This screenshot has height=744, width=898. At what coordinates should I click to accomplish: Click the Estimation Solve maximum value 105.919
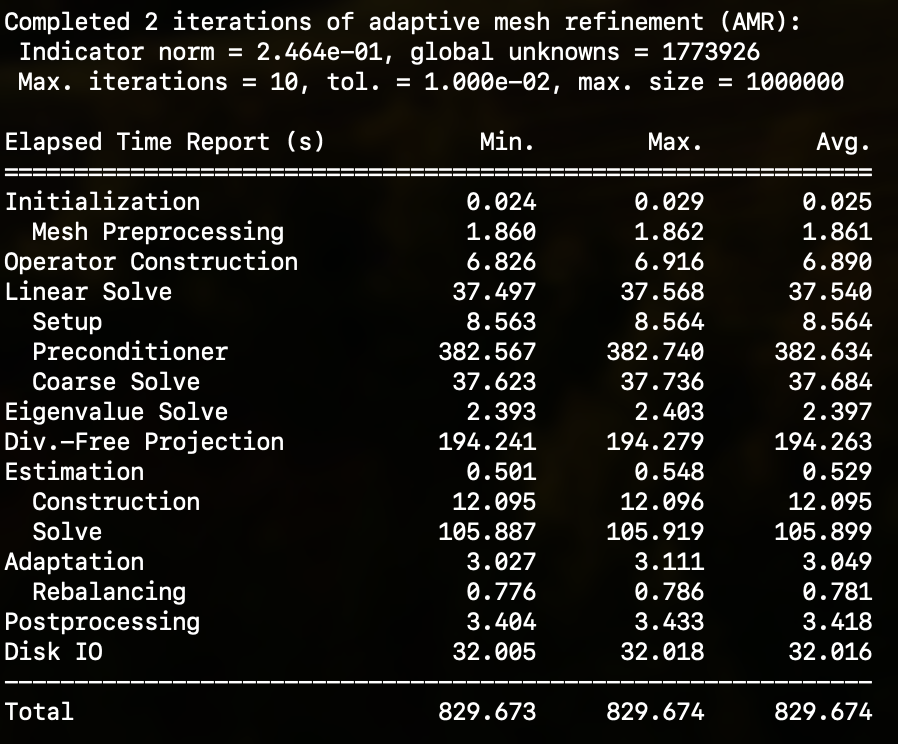[x=655, y=532]
